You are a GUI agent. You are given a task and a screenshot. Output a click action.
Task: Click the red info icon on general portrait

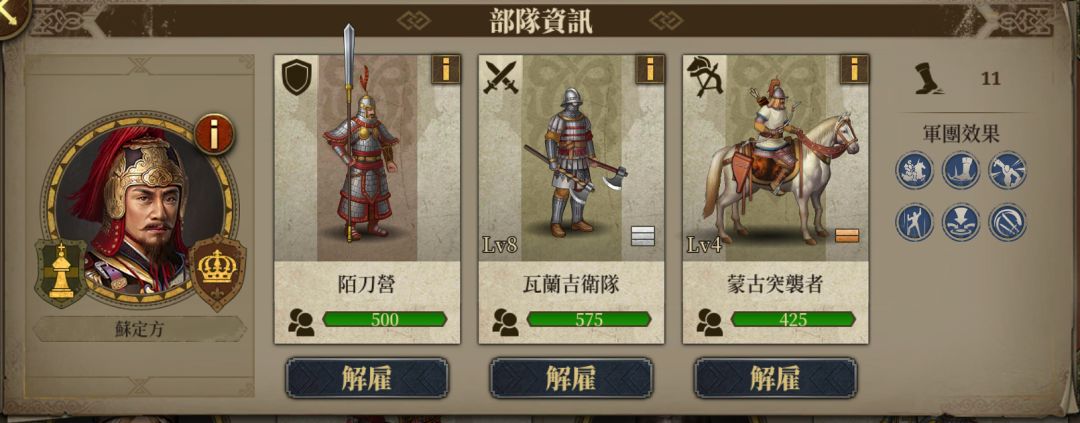214,134
